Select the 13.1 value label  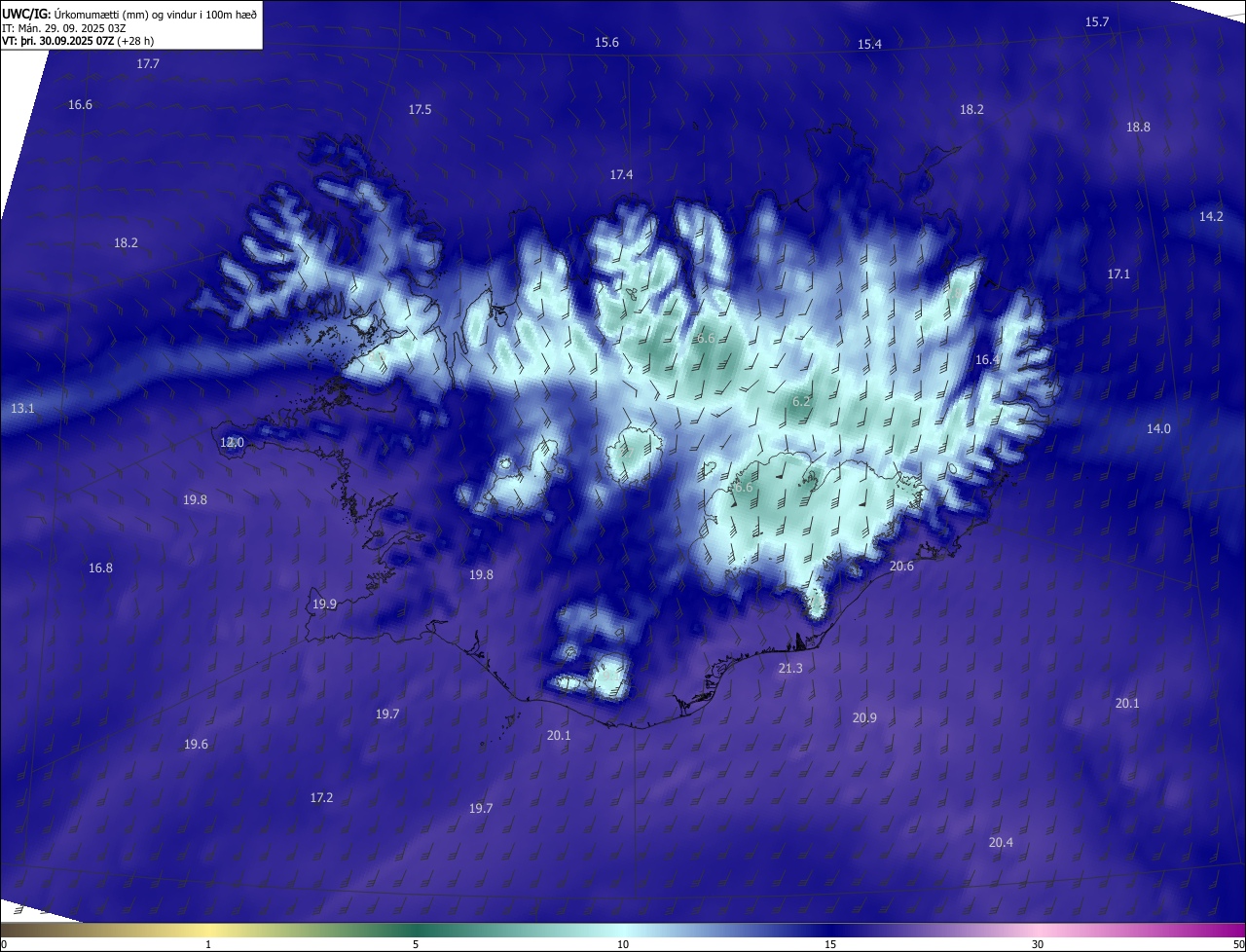point(22,409)
